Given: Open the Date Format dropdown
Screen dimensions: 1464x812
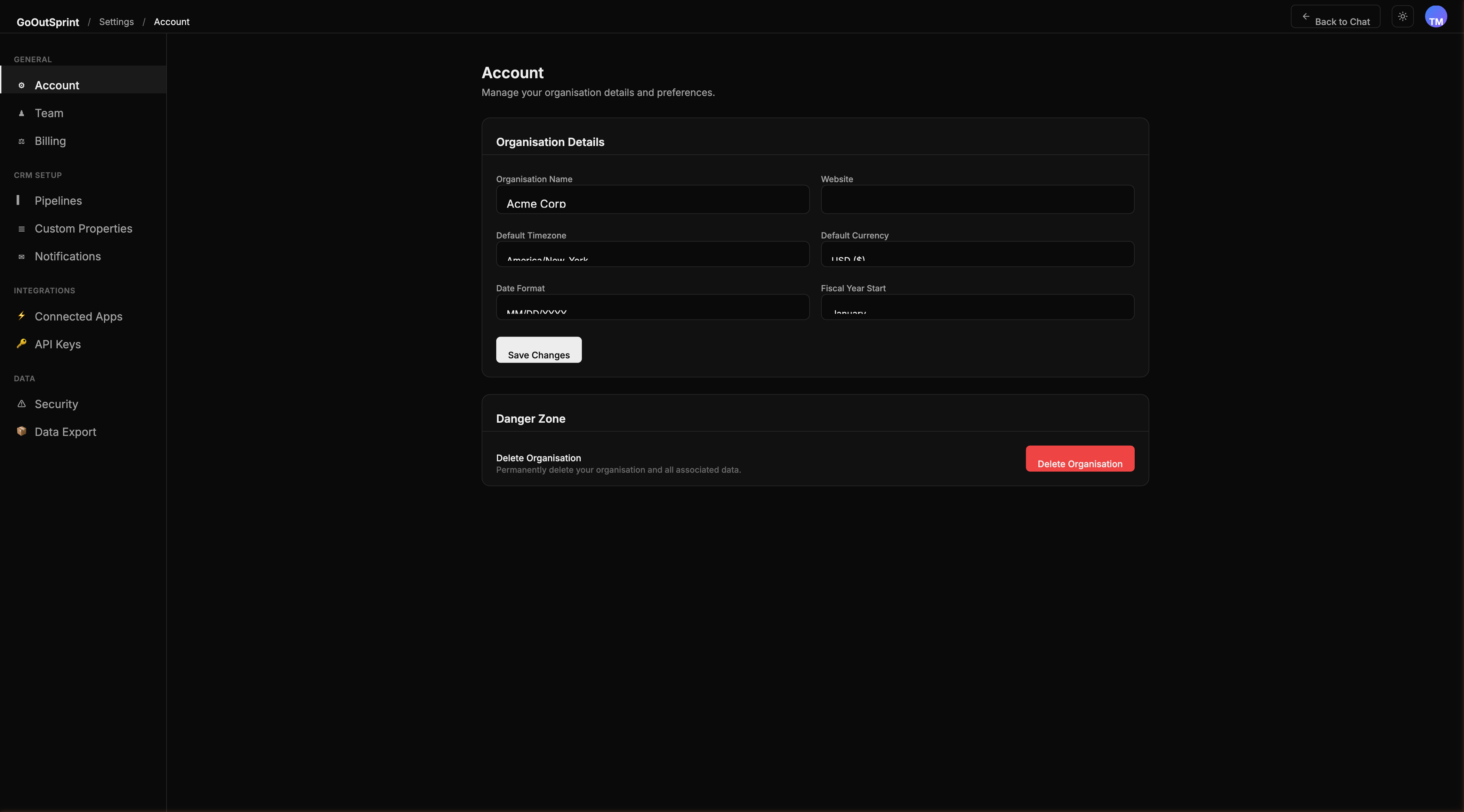Looking at the screenshot, I should pos(652,307).
